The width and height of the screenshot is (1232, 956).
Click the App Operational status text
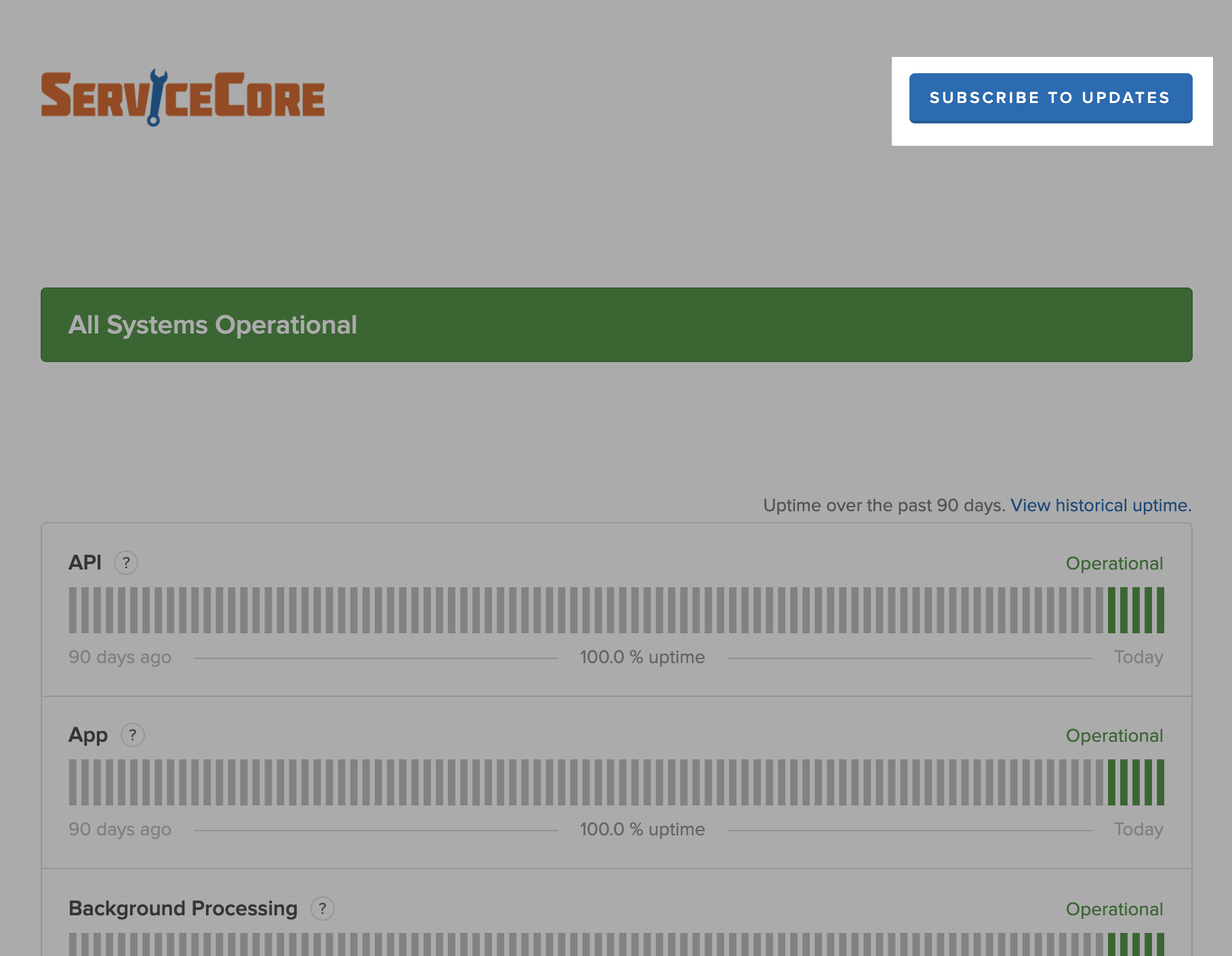[1114, 736]
